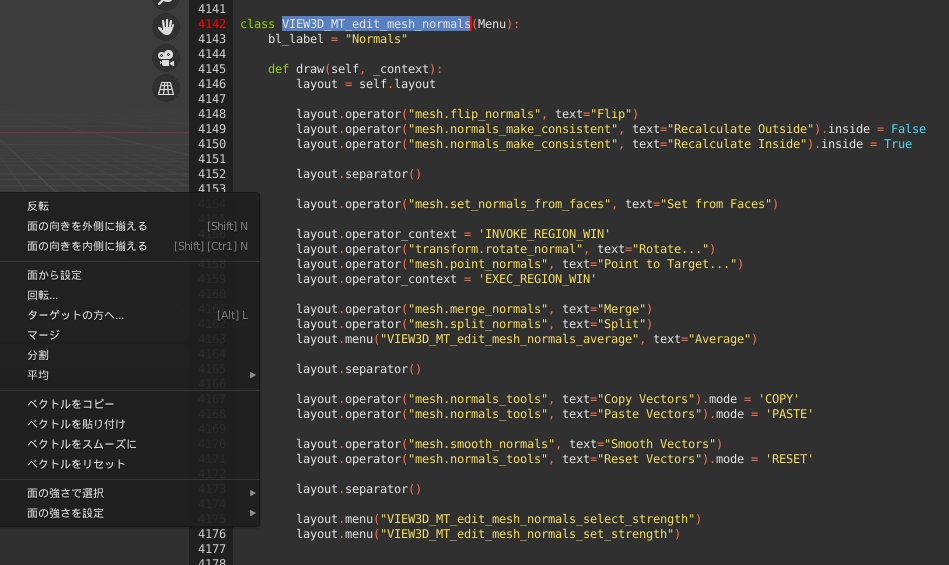Select 面の向きを外側に揃える
Viewport: 949px width, 565px height.
click(130, 226)
